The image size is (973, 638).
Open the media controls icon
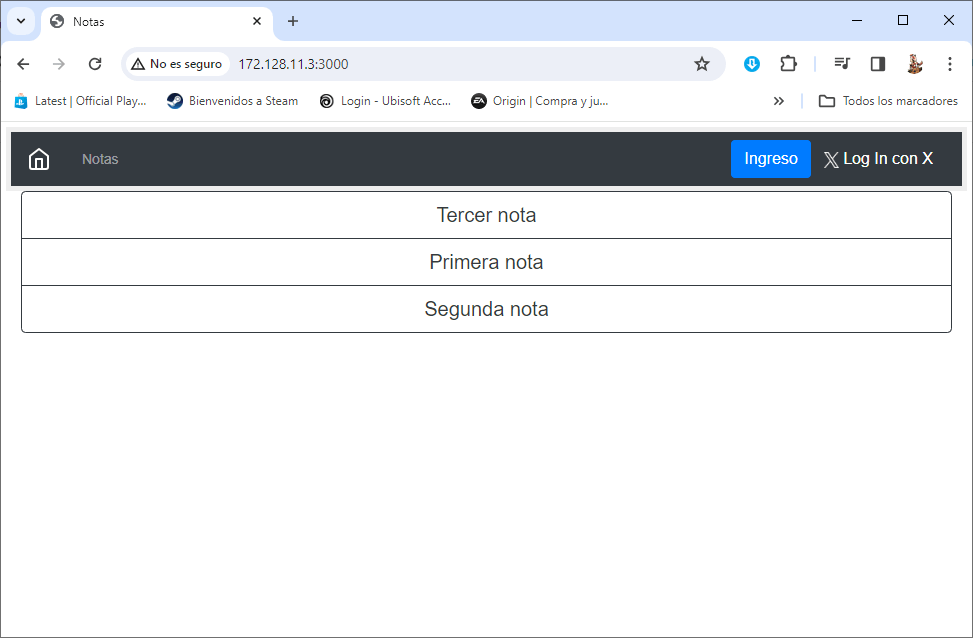coord(842,64)
